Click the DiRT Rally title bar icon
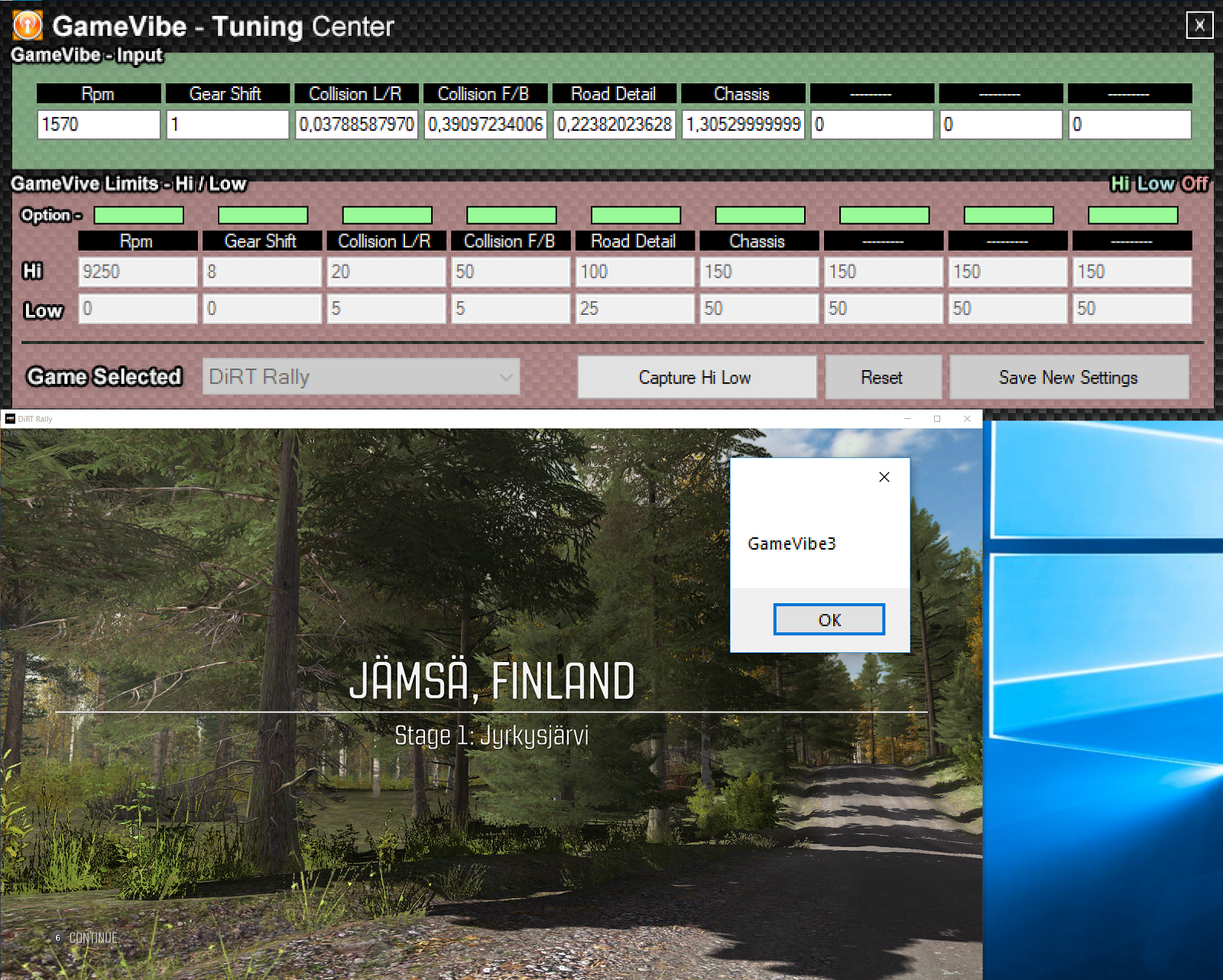 pyautogui.click(x=10, y=419)
